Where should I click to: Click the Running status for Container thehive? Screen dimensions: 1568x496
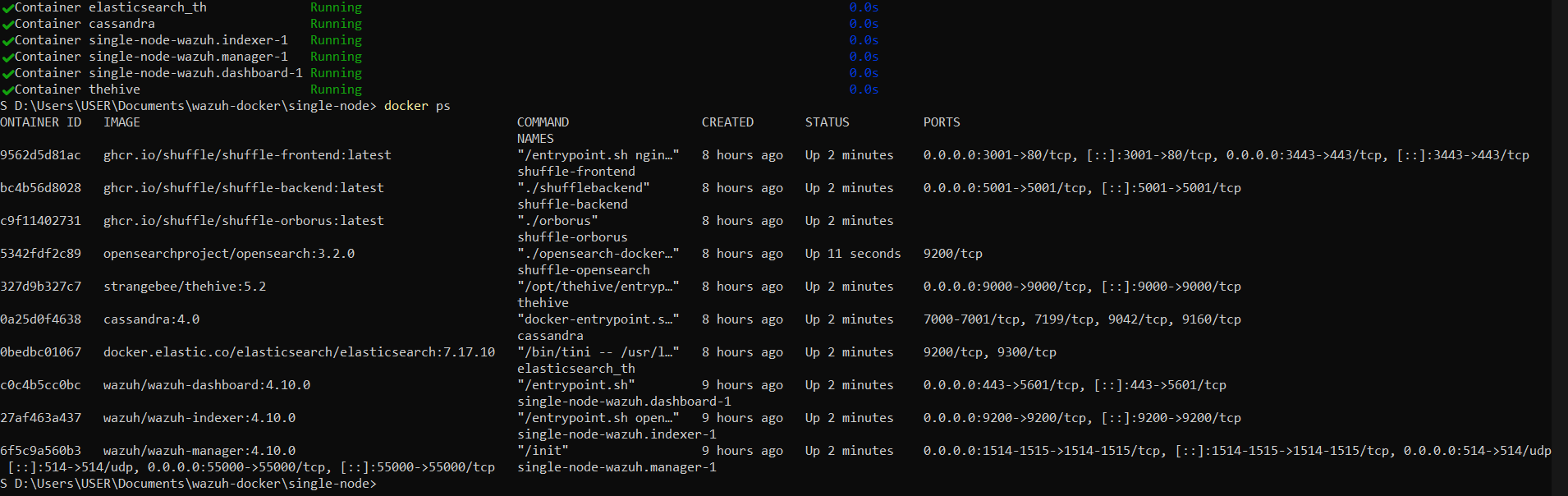[336, 90]
